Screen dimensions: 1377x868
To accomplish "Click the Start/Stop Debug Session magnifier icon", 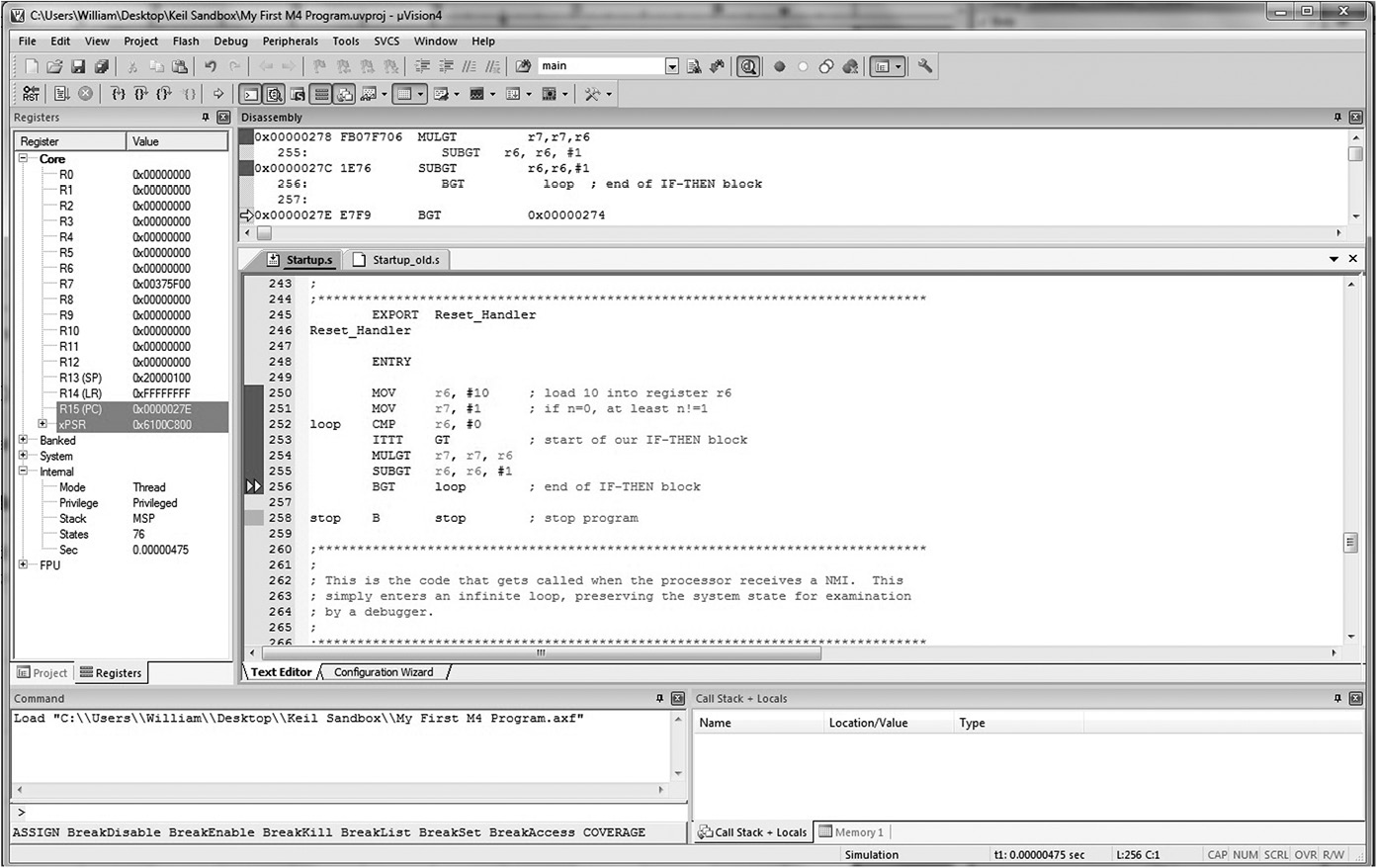I will [748, 65].
